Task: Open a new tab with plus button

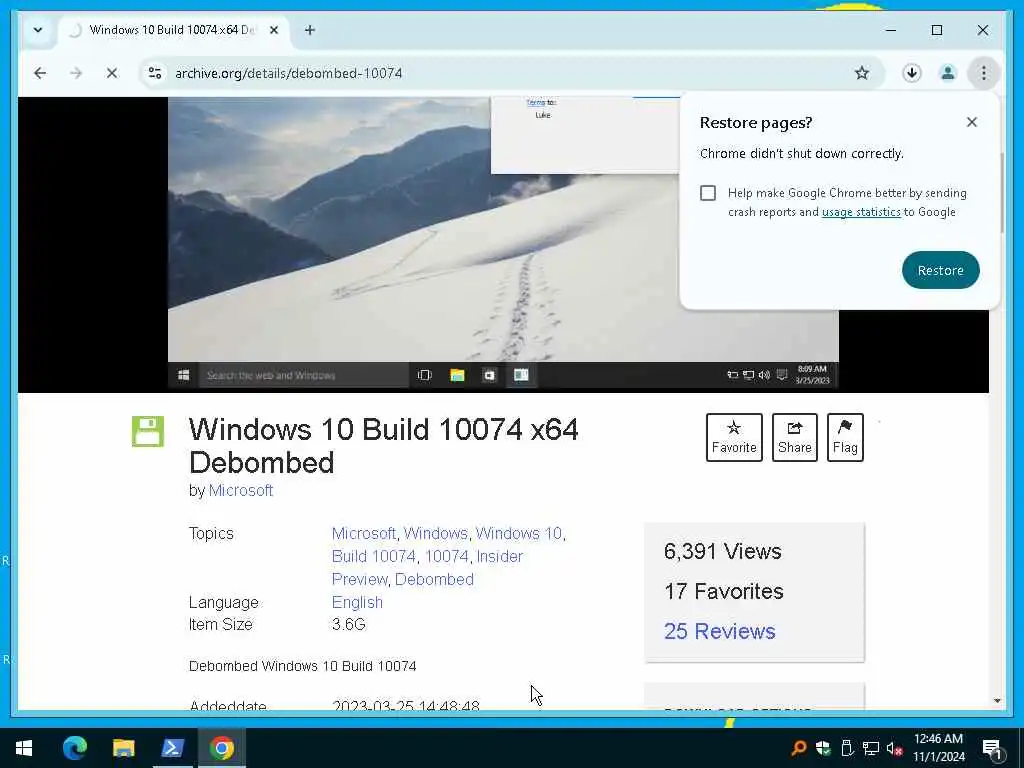Action: point(310,30)
